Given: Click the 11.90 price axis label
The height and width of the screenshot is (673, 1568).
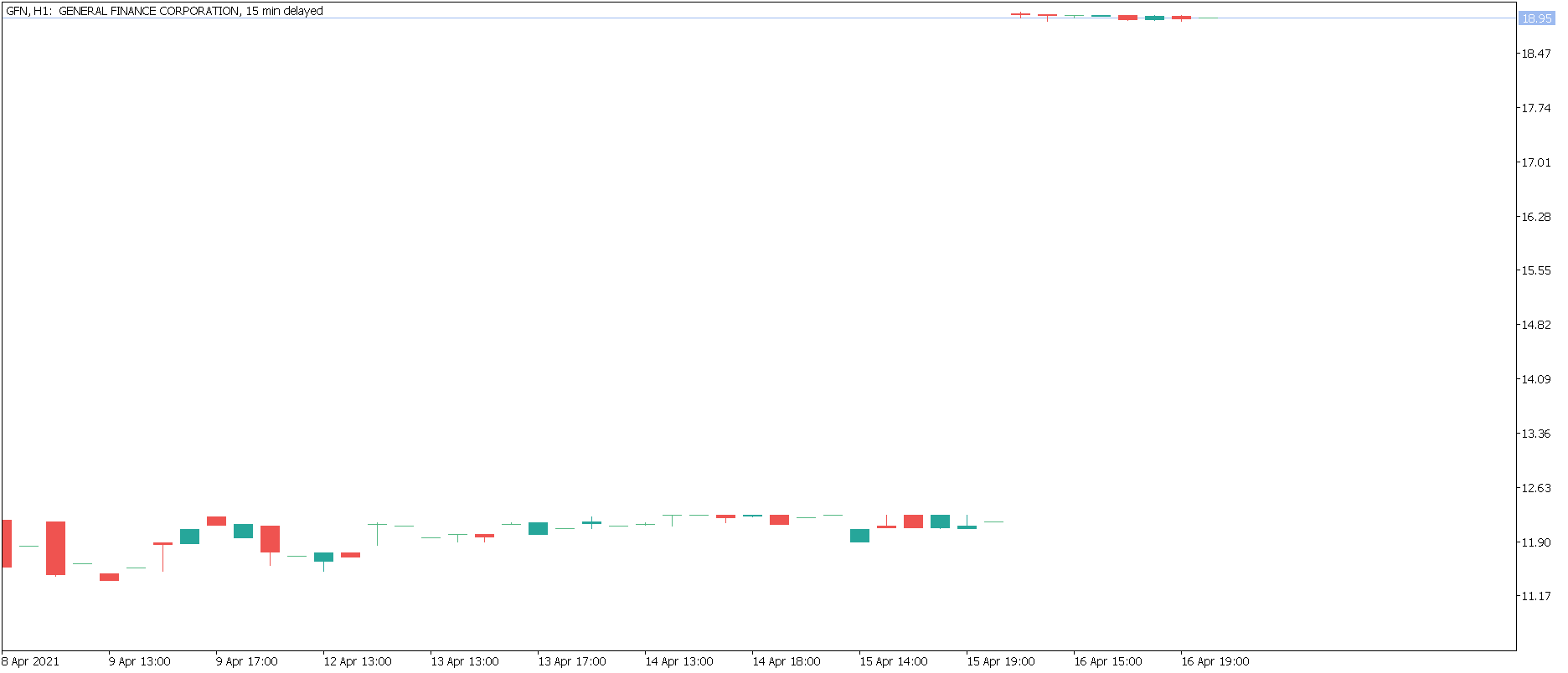Looking at the screenshot, I should pyautogui.click(x=1536, y=542).
